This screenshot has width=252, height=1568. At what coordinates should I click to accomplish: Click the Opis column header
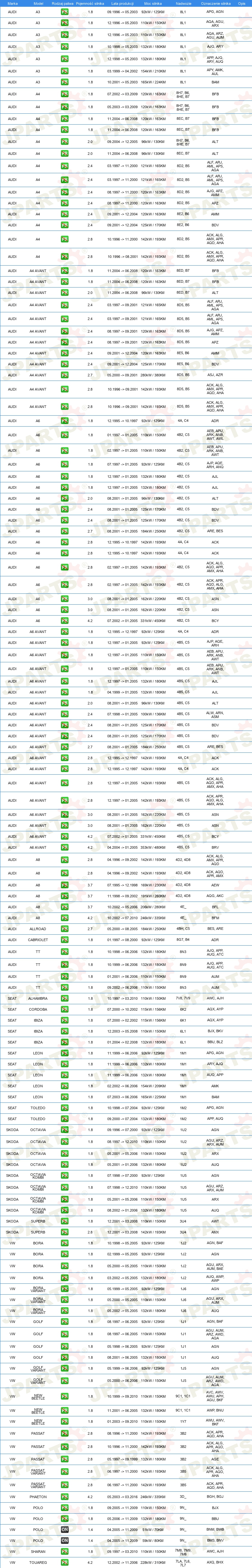(x=242, y=3)
